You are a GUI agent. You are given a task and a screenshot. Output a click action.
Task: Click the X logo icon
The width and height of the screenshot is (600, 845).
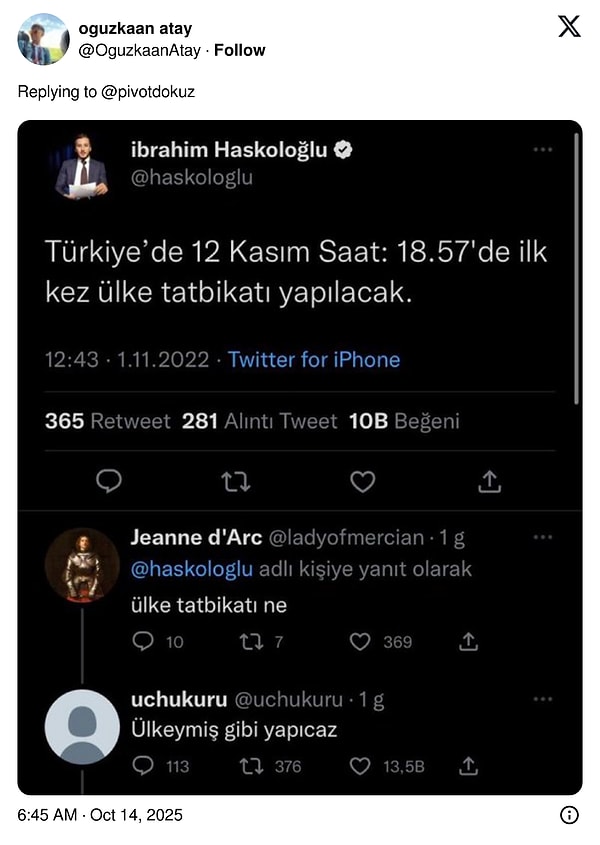coord(569,27)
